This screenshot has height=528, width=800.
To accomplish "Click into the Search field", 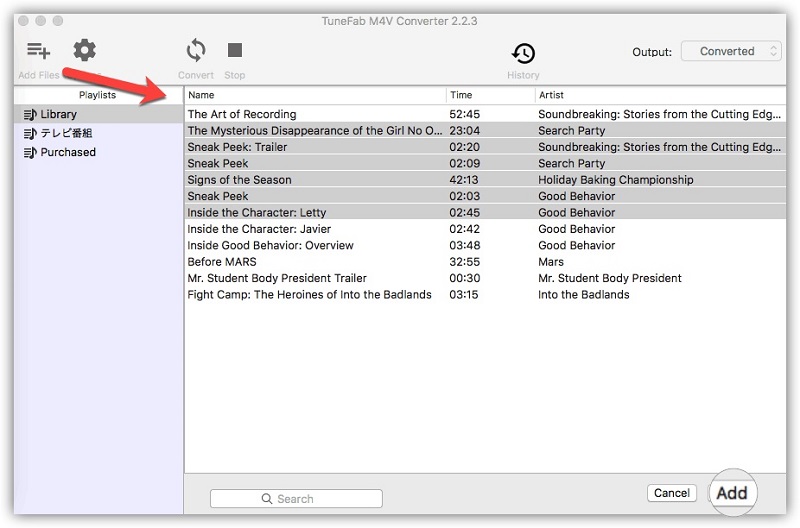I will [x=296, y=498].
